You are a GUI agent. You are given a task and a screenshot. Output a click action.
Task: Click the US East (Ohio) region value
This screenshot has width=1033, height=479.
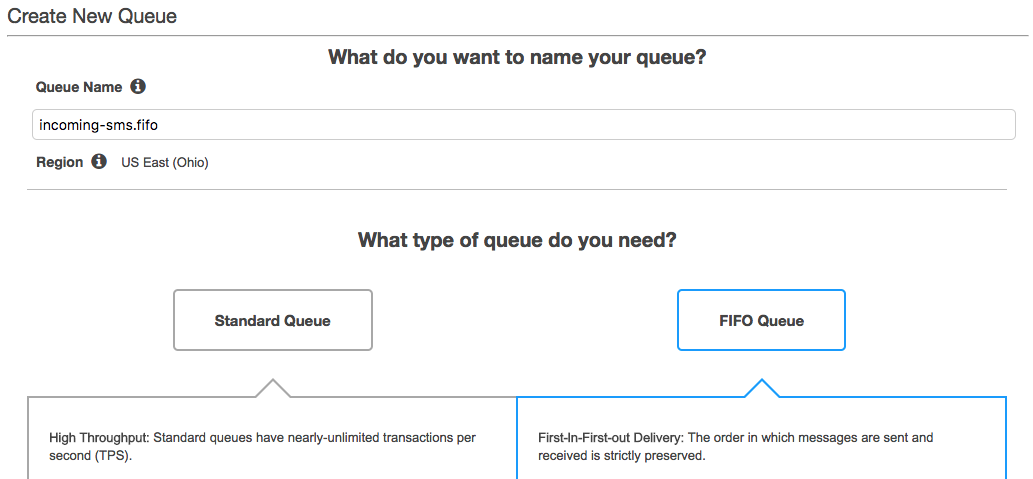165,162
